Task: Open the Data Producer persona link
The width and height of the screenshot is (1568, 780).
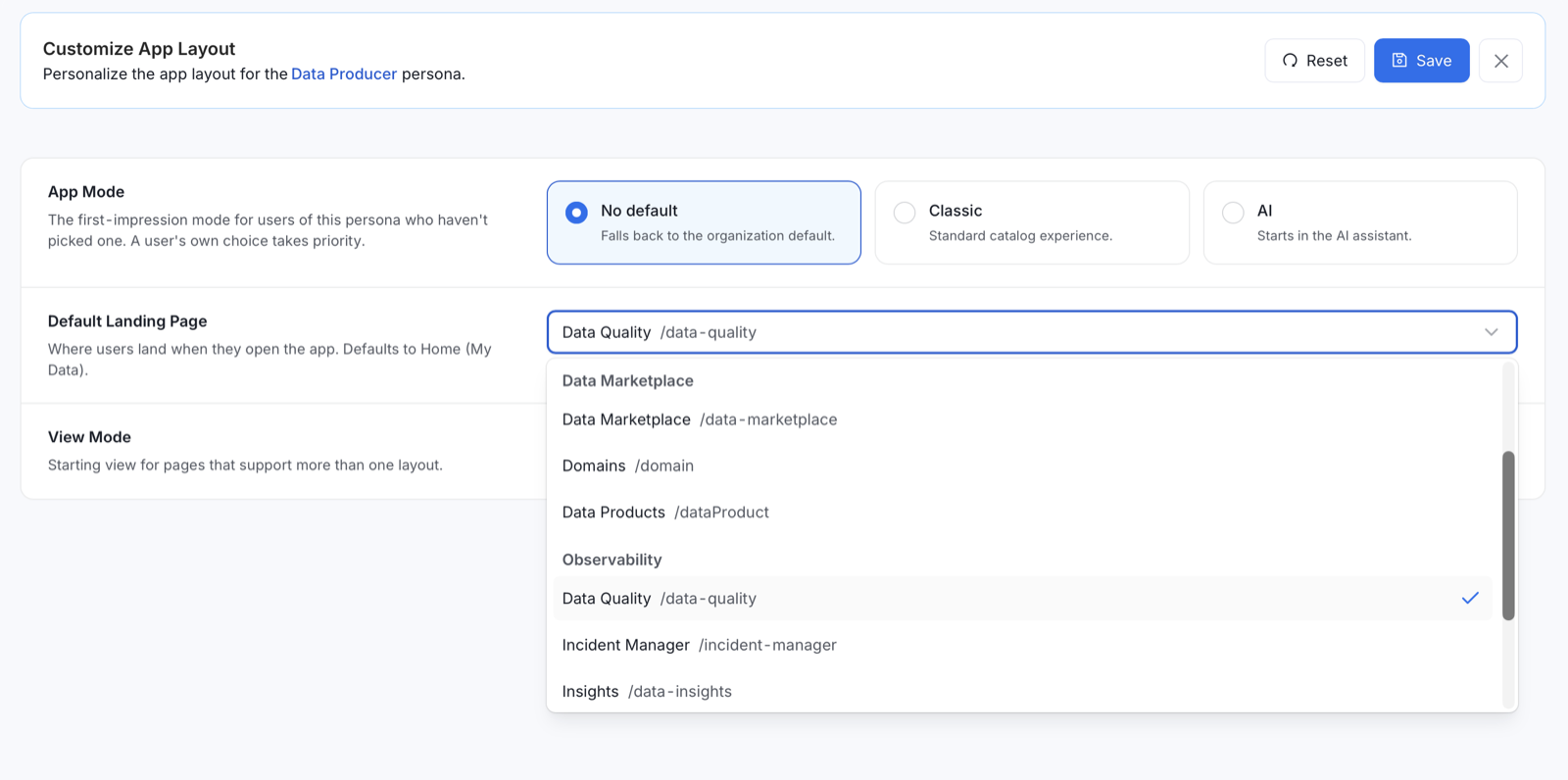Action: 344,74
